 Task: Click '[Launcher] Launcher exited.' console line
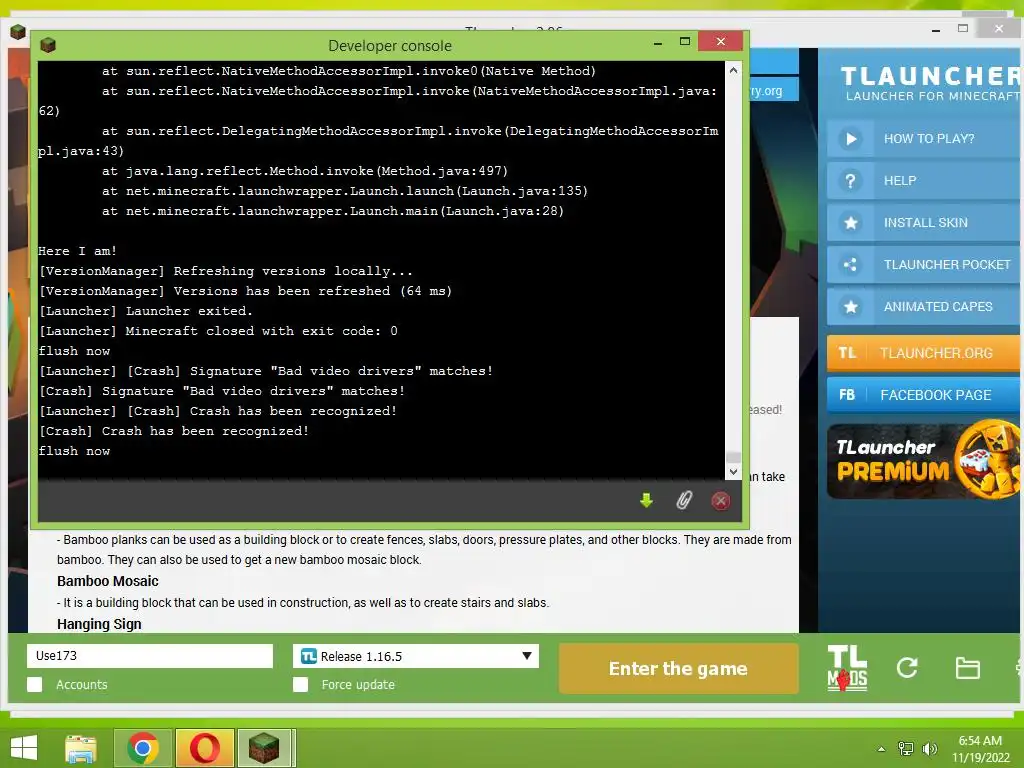tap(146, 311)
